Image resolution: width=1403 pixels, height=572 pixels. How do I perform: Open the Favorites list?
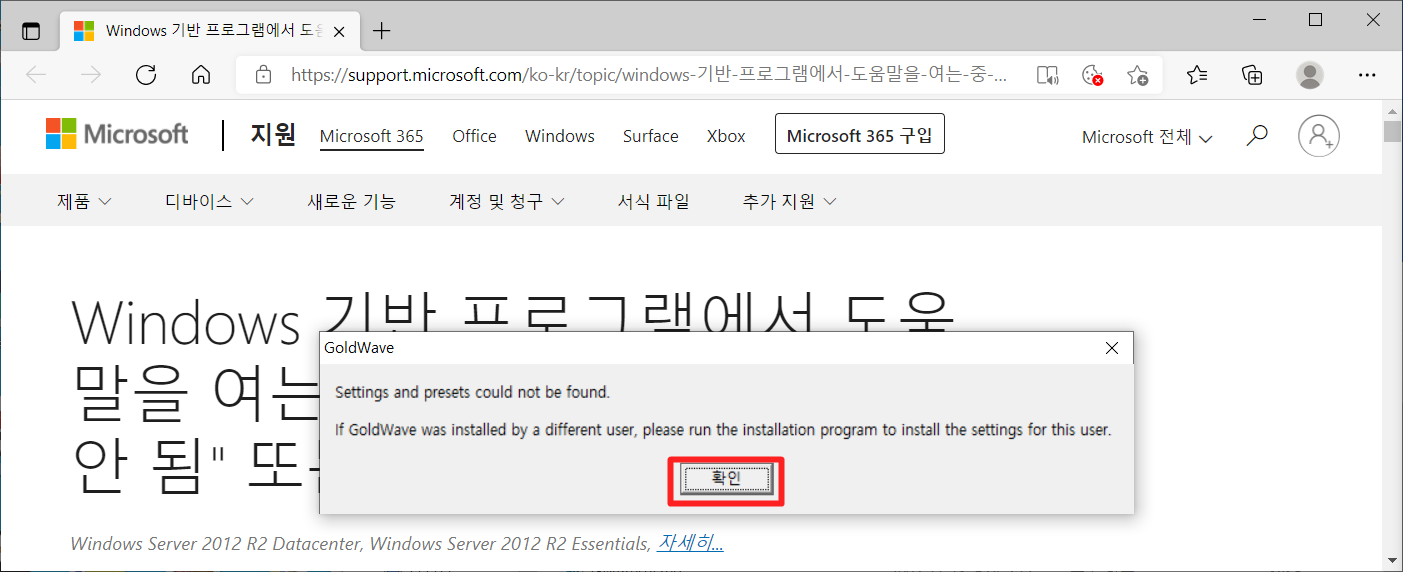point(1197,75)
